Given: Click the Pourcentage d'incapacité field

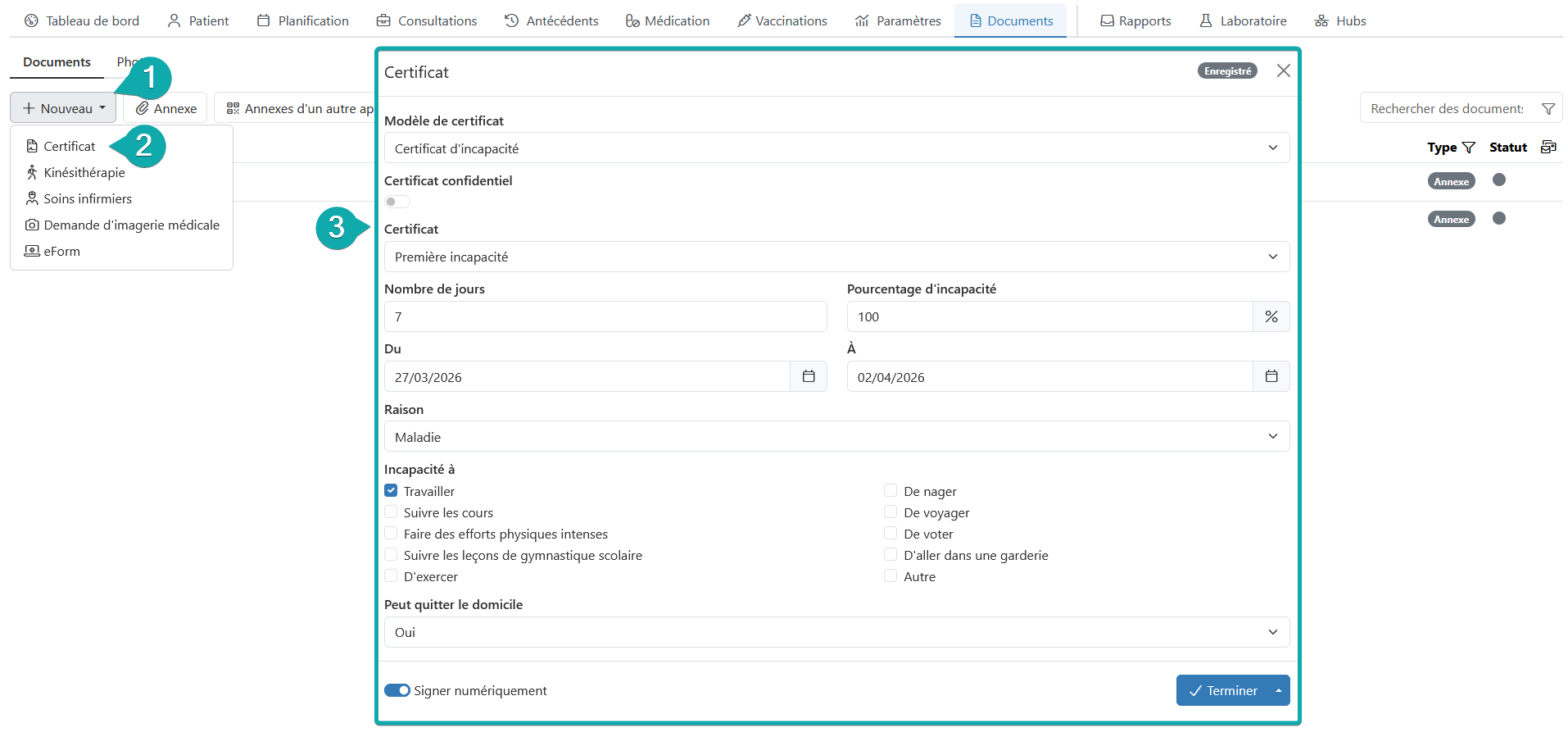Looking at the screenshot, I should 1049,316.
